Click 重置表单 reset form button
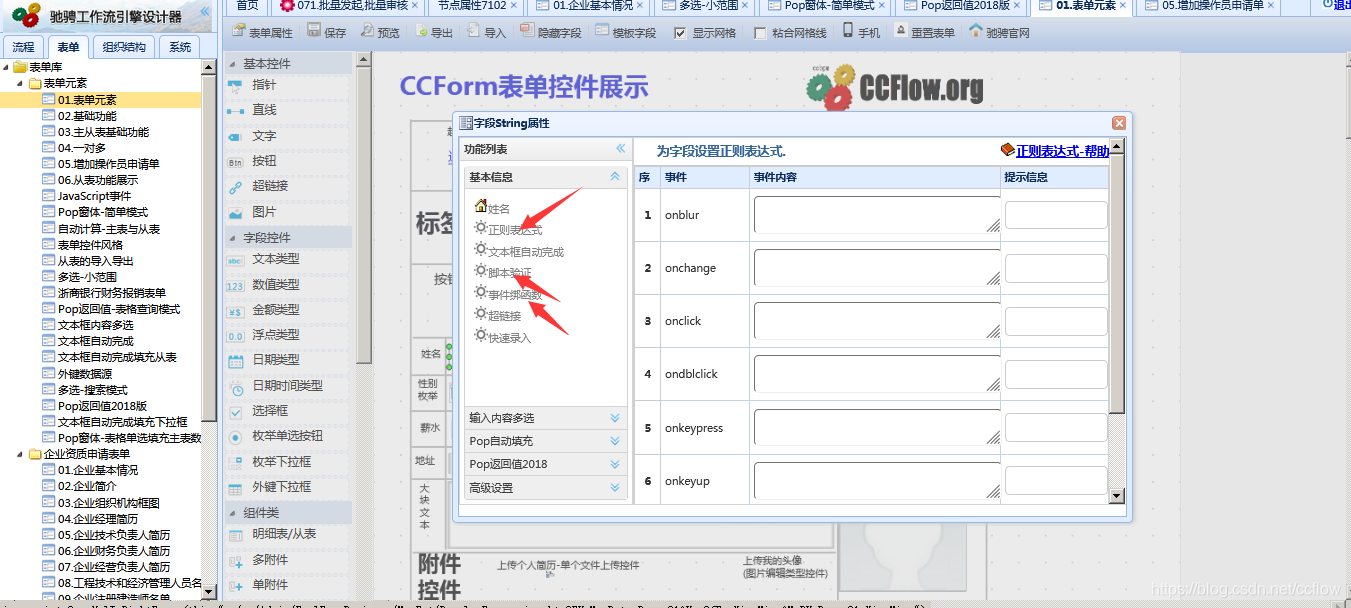The height and width of the screenshot is (608, 1351). (x=924, y=32)
